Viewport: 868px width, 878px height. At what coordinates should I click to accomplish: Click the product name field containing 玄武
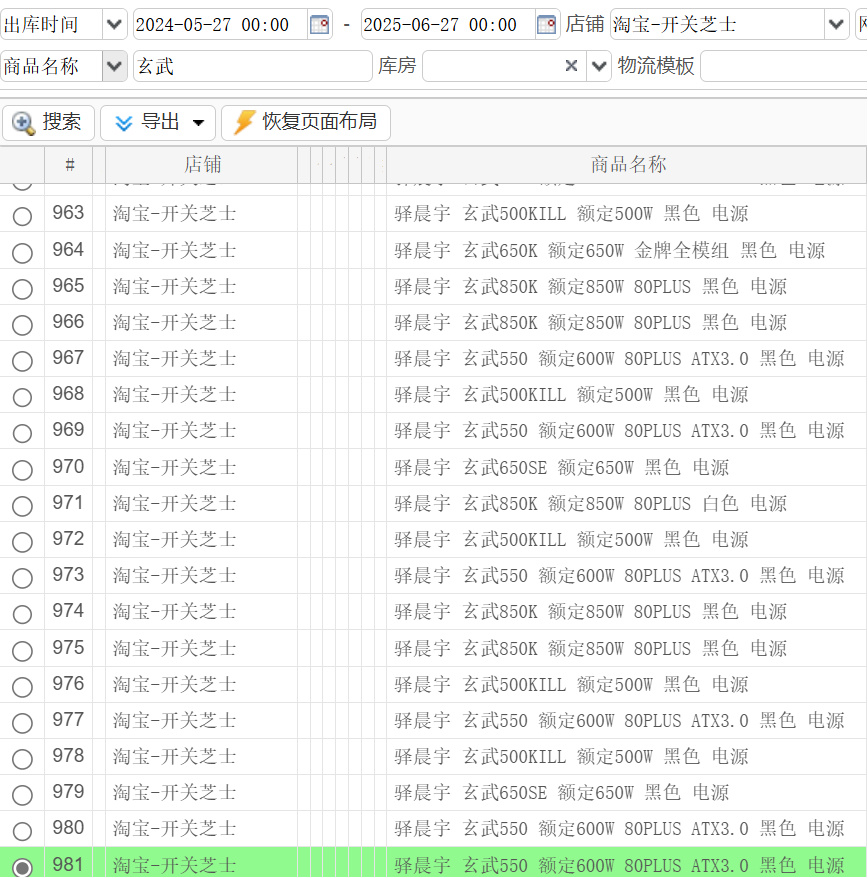click(253, 66)
